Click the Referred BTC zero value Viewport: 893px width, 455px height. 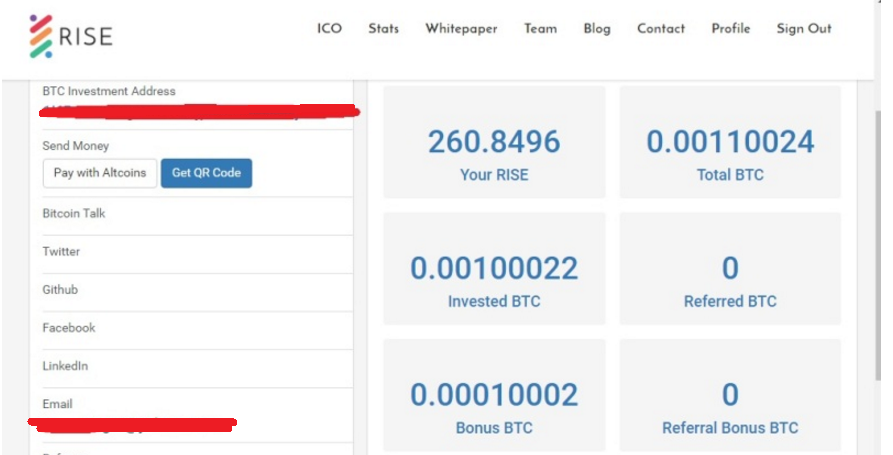pos(730,268)
